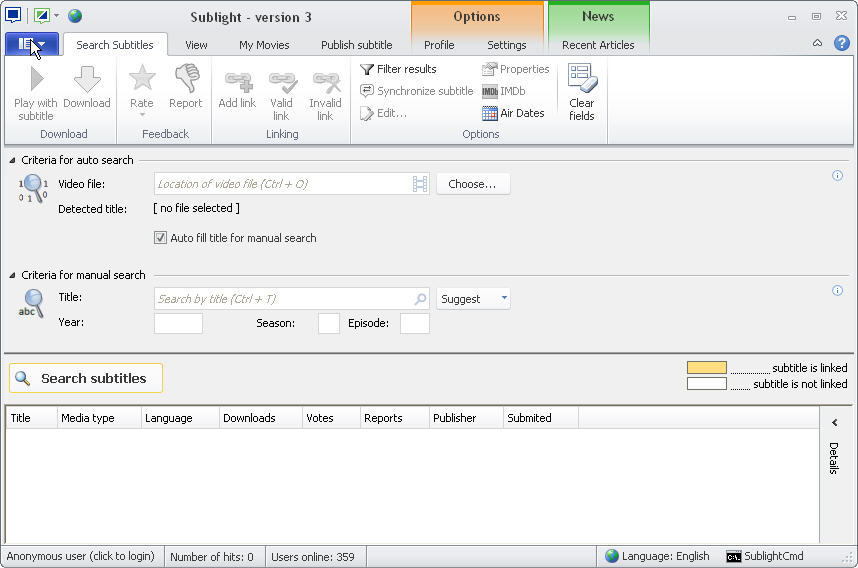Open the My Movies tab

[264, 45]
